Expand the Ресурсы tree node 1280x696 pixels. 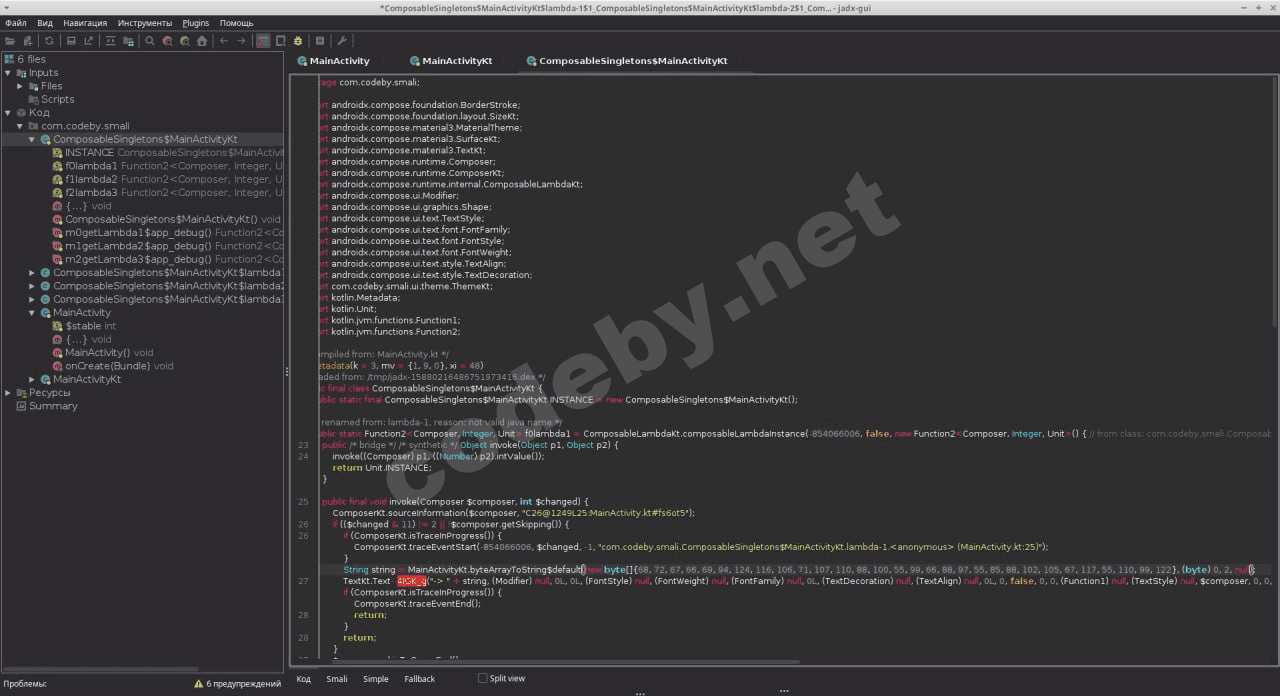tap(8, 393)
